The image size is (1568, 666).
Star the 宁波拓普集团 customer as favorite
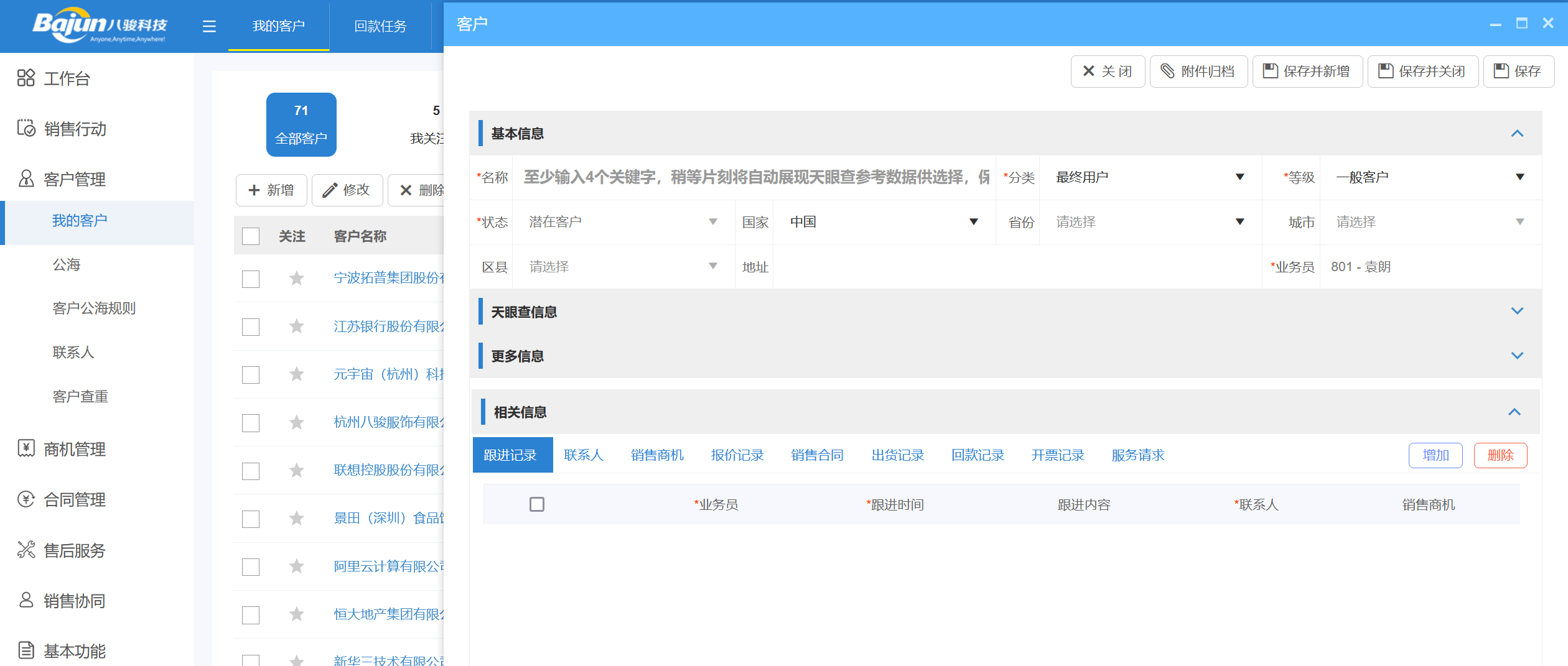(x=297, y=279)
